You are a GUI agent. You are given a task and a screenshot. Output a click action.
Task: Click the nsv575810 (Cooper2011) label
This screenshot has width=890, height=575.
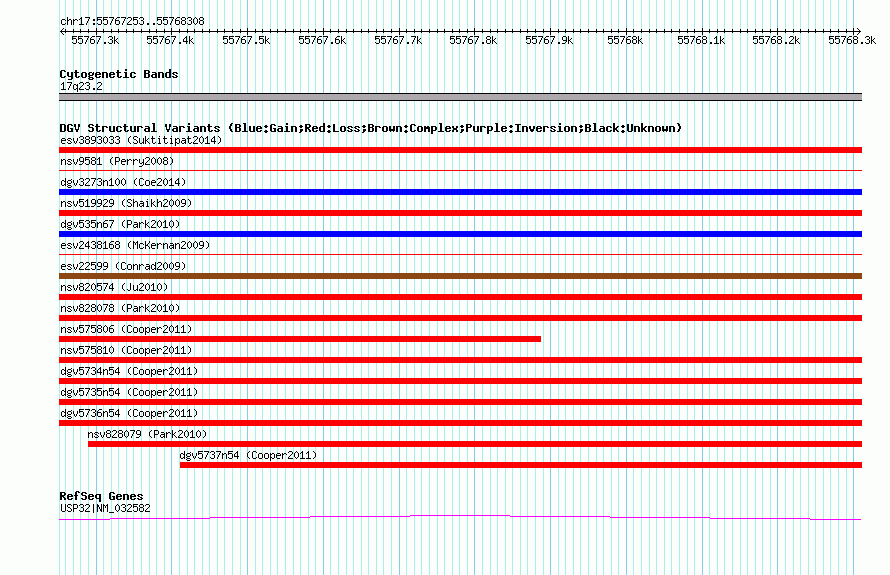click(x=126, y=350)
